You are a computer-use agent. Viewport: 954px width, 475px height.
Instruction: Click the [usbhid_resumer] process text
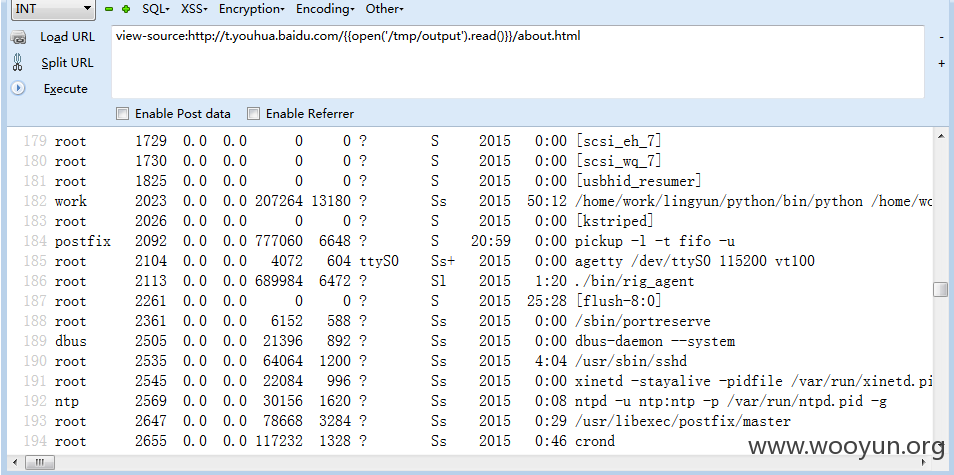[x=639, y=181]
